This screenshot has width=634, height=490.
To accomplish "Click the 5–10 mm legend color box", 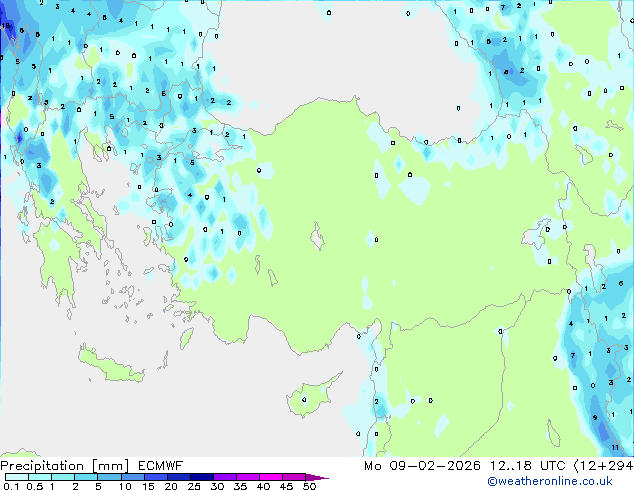I will click(109, 477).
